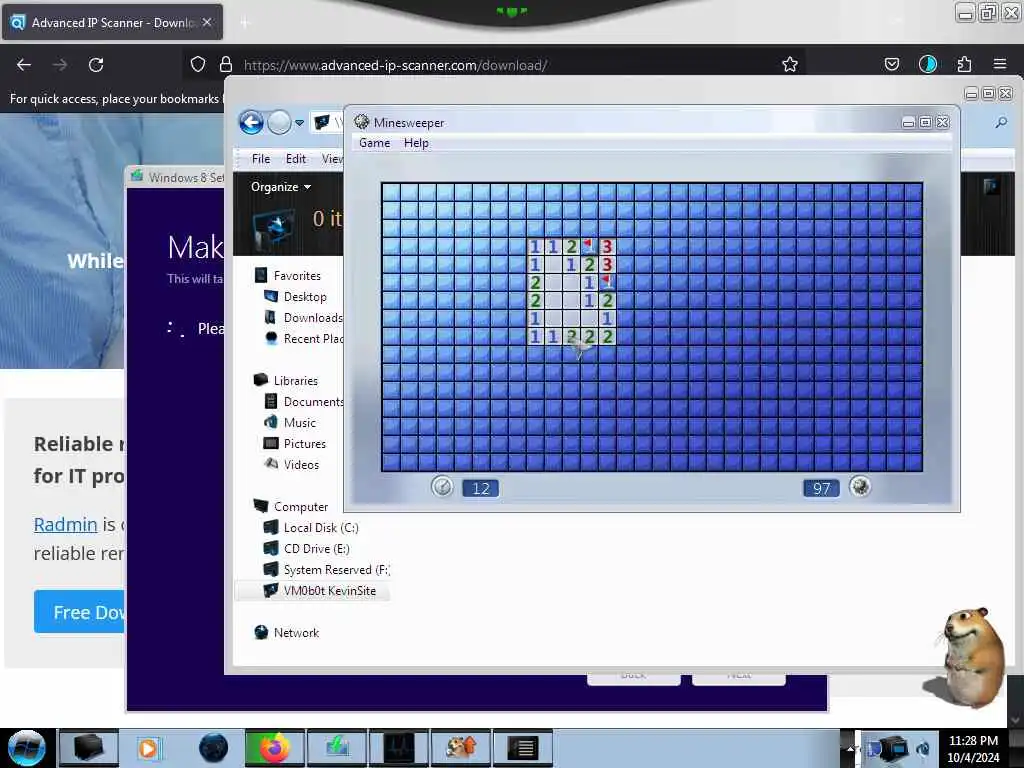The width and height of the screenshot is (1024, 768).
Task: Open the Edit menu in Explorer window
Action: (295, 159)
